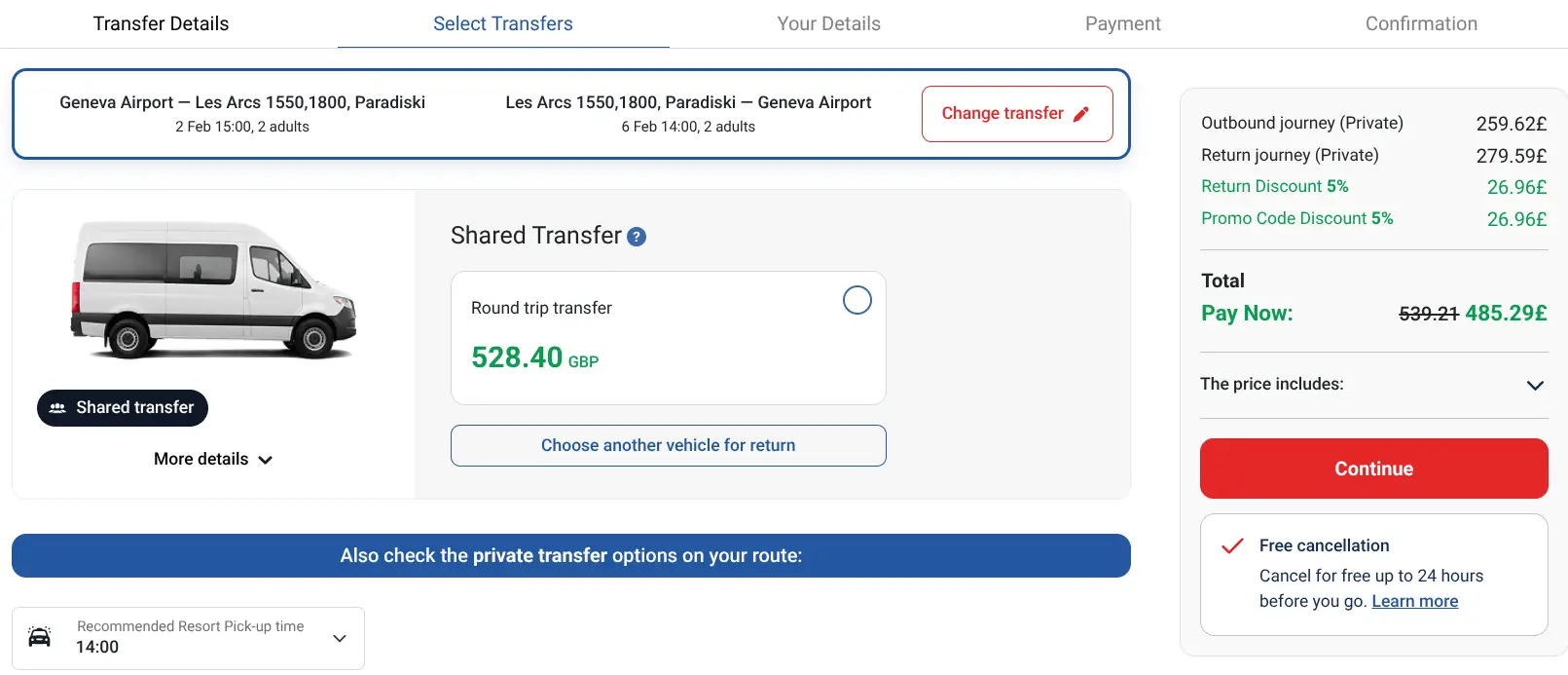Click the red checkmark beside Free cancellation
Viewport: 1568px width, 675px height.
coord(1232,546)
